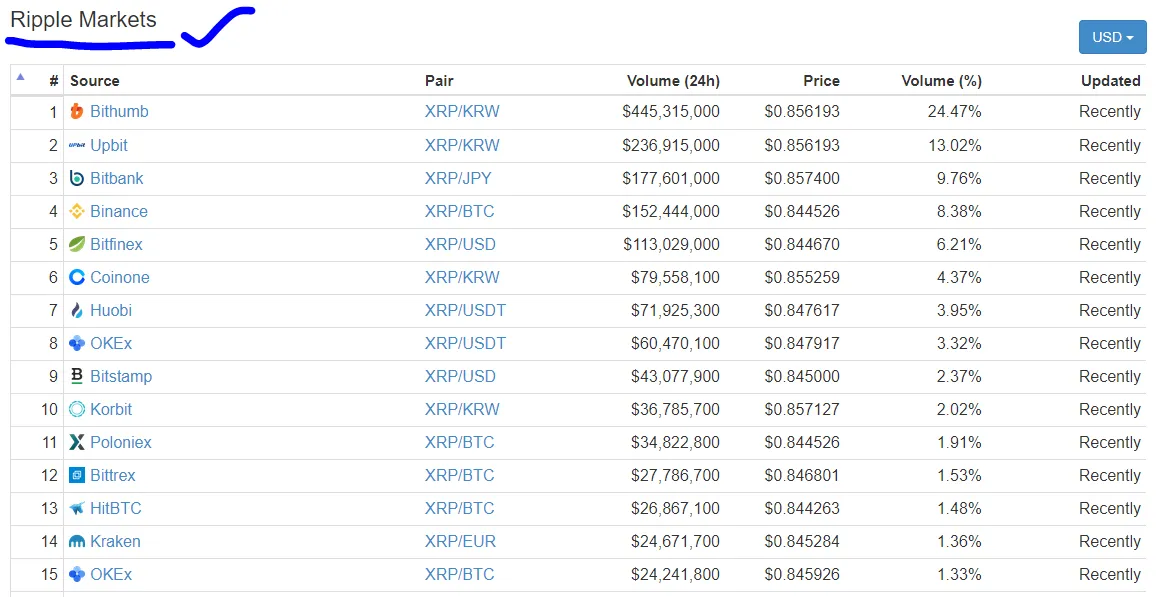Open the XRP/EUR pair link
Viewport: 1159px width, 597px height.
[460, 542]
